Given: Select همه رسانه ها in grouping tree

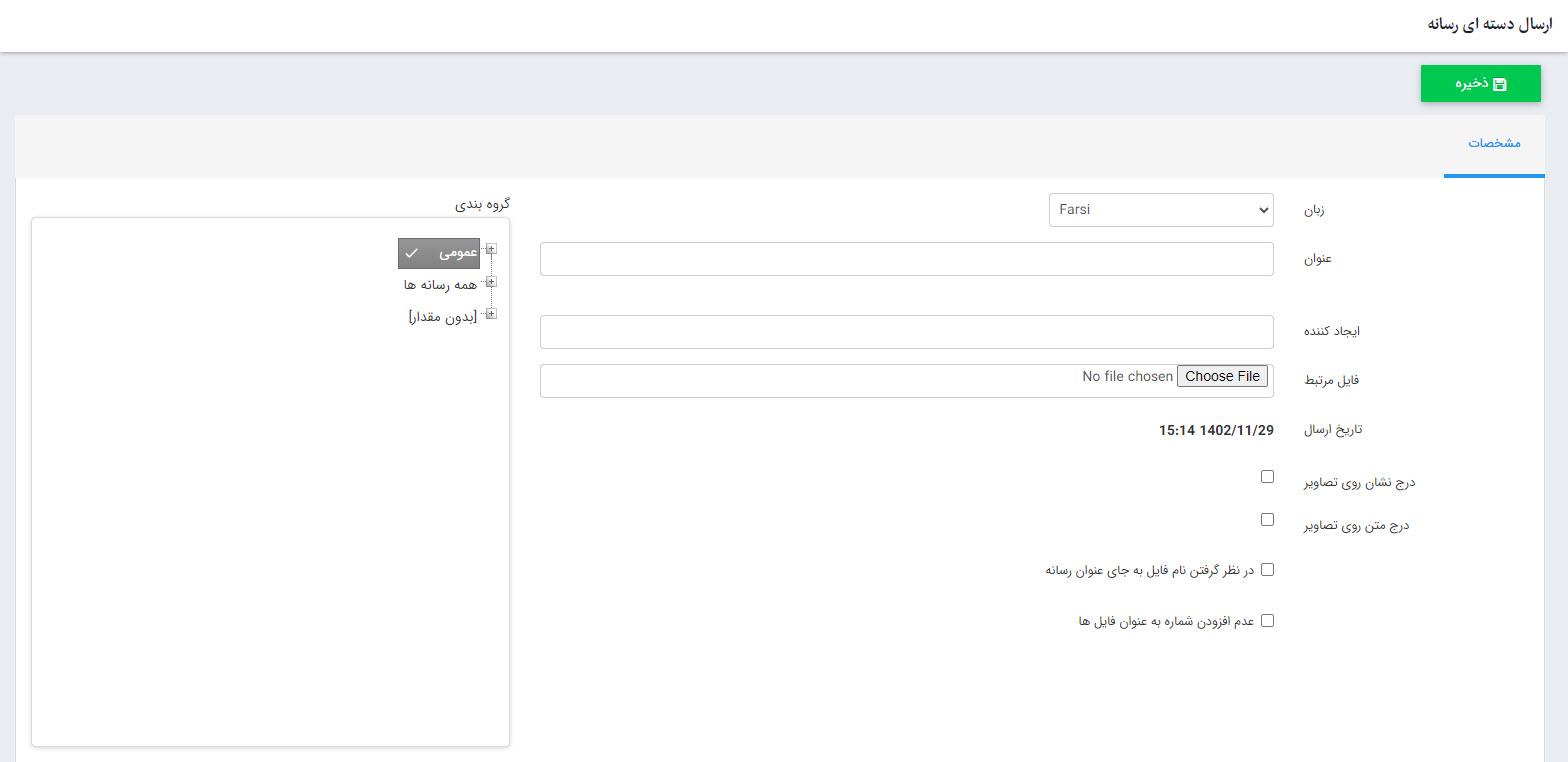Looking at the screenshot, I should 436,285.
